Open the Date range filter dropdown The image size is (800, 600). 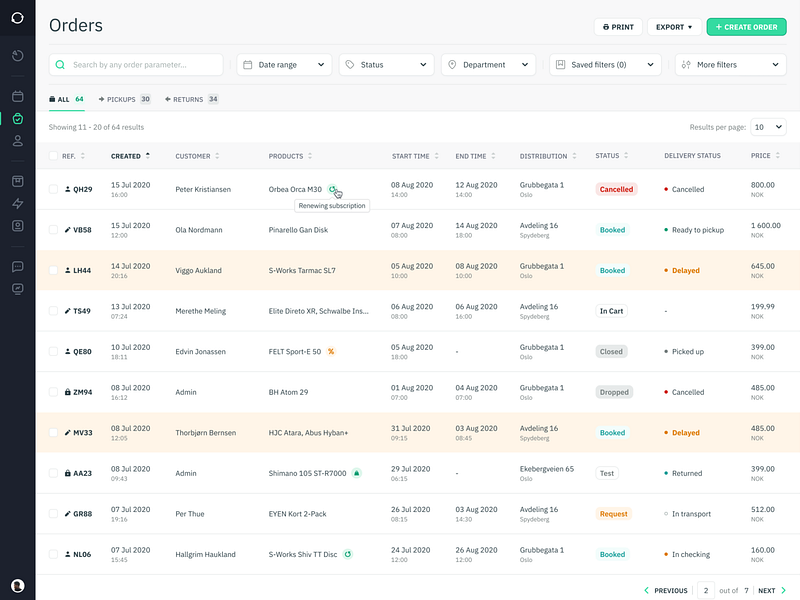point(285,64)
